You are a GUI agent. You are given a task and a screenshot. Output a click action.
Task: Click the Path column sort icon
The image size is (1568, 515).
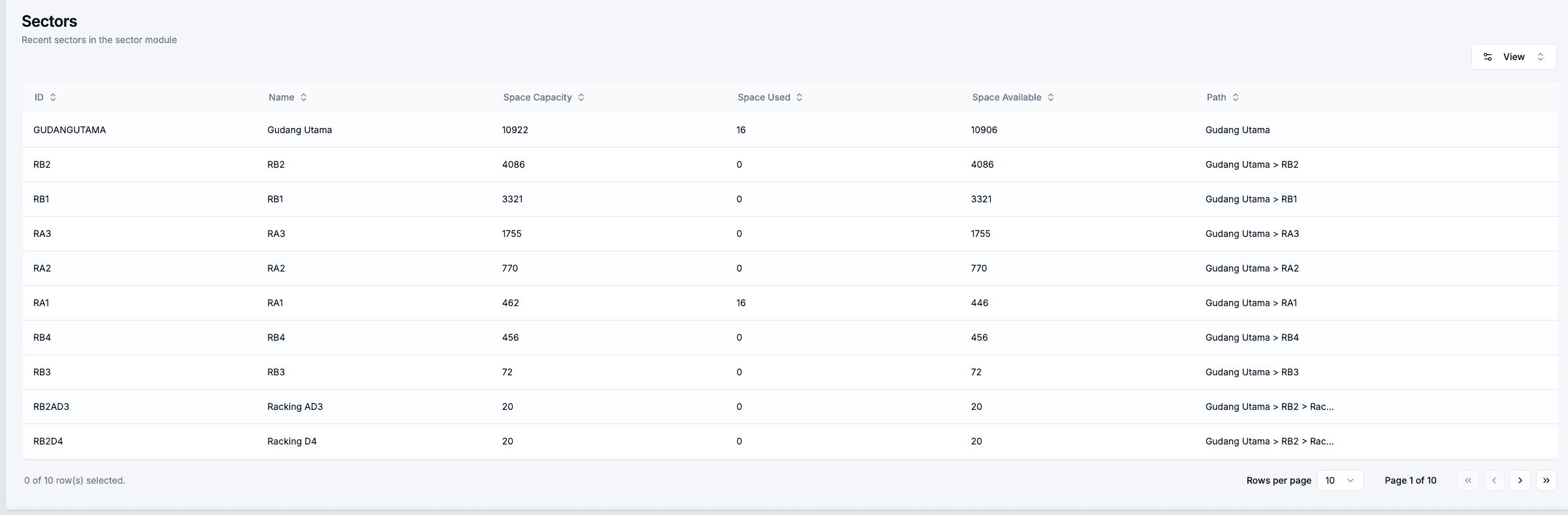click(x=1236, y=97)
